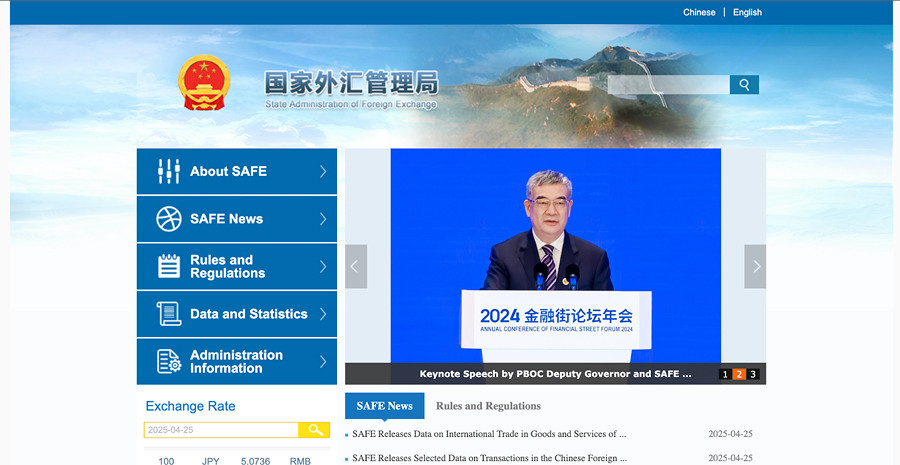
Task: Click the Exchange Rate heading
Action: (191, 406)
